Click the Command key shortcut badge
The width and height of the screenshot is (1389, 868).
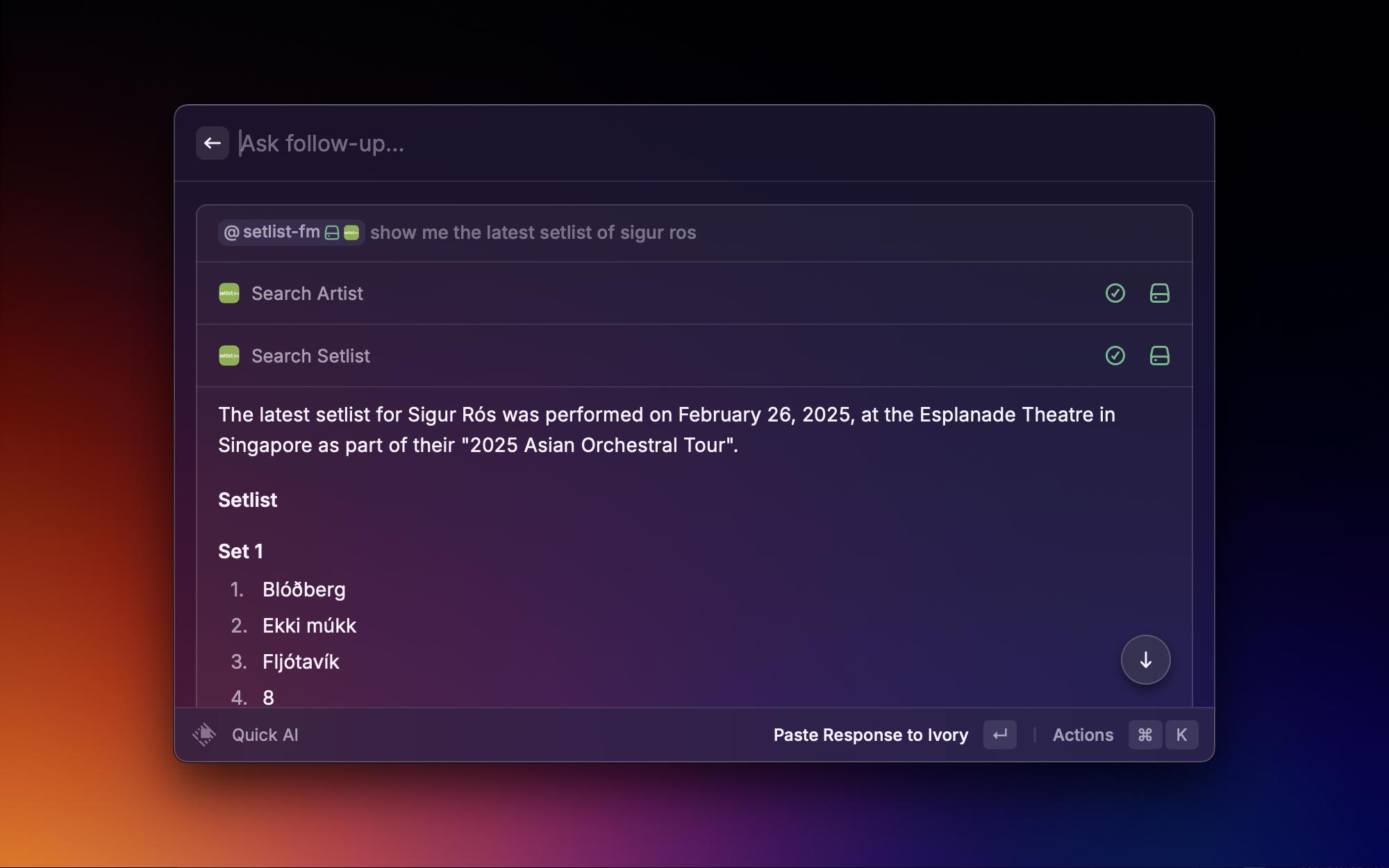pos(1145,735)
